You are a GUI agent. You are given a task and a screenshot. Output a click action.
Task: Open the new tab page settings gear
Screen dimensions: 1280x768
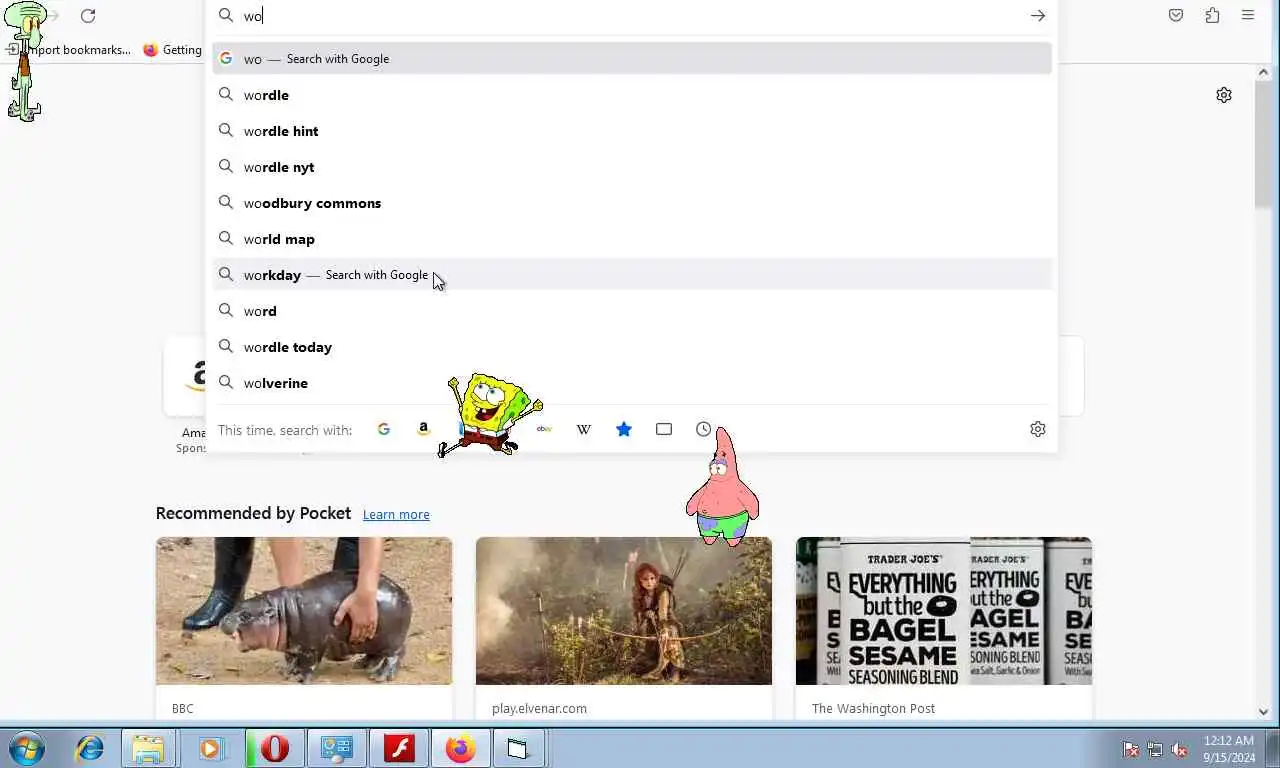[1224, 95]
